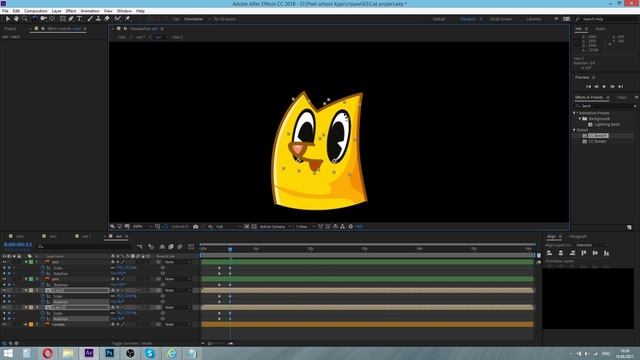Viewport: 640px width, 360px height.
Task: Open the File menu
Action: click(5, 11)
